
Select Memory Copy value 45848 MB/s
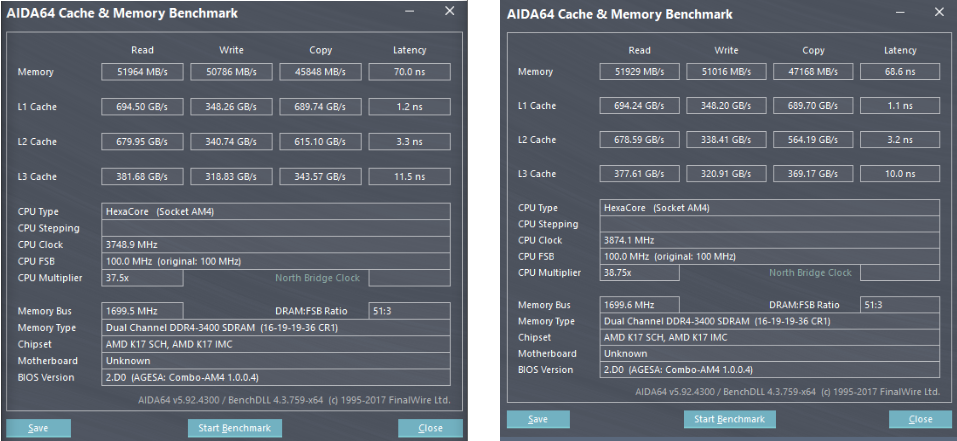(320, 72)
